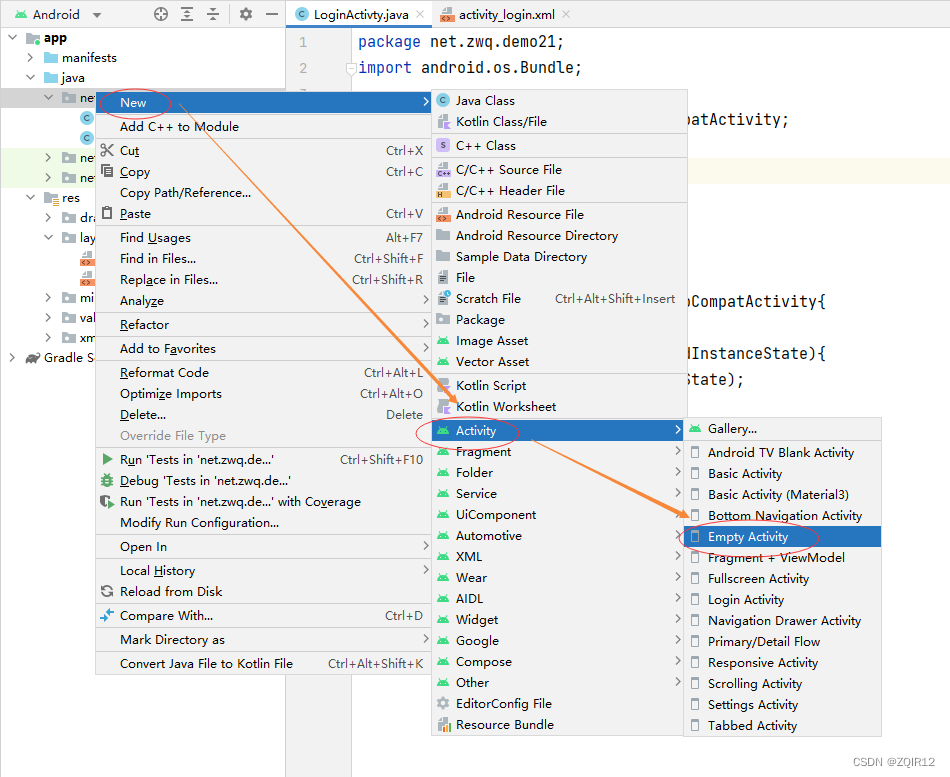Viewport: 950px width, 777px height.
Task: Select Tabbed Activity template
Action: pyautogui.click(x=782, y=725)
